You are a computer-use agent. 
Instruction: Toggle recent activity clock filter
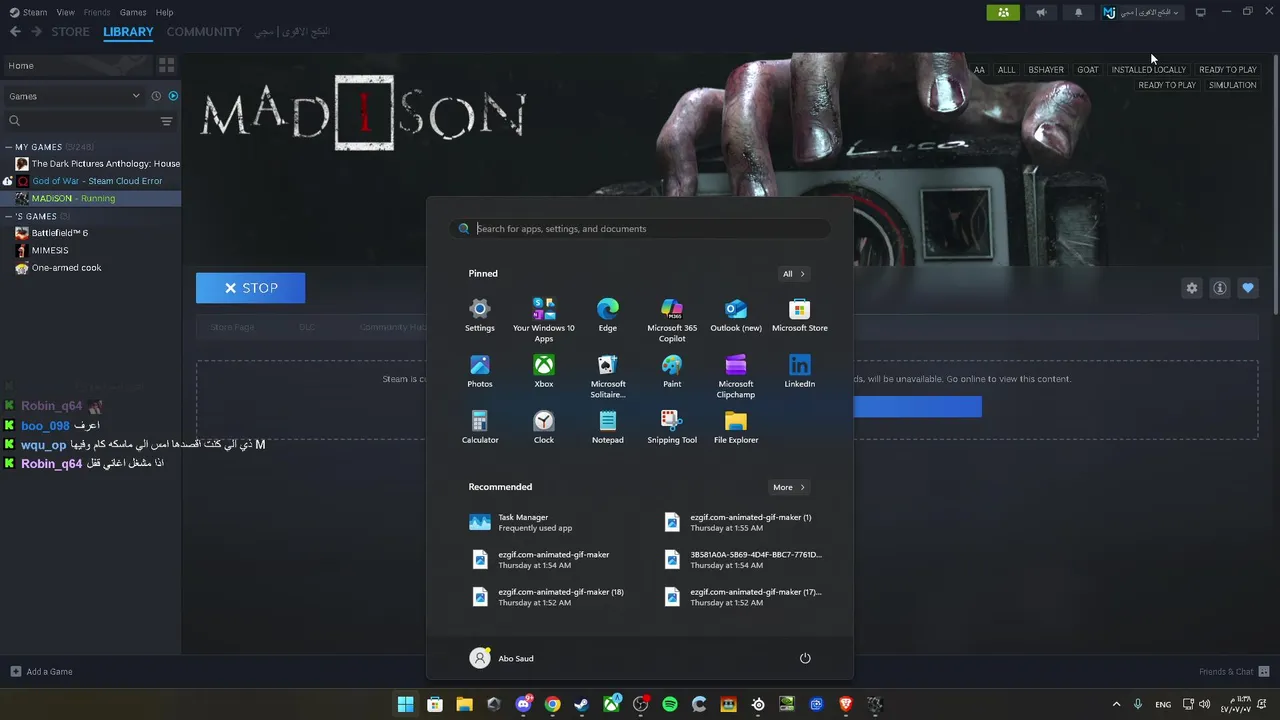(156, 96)
